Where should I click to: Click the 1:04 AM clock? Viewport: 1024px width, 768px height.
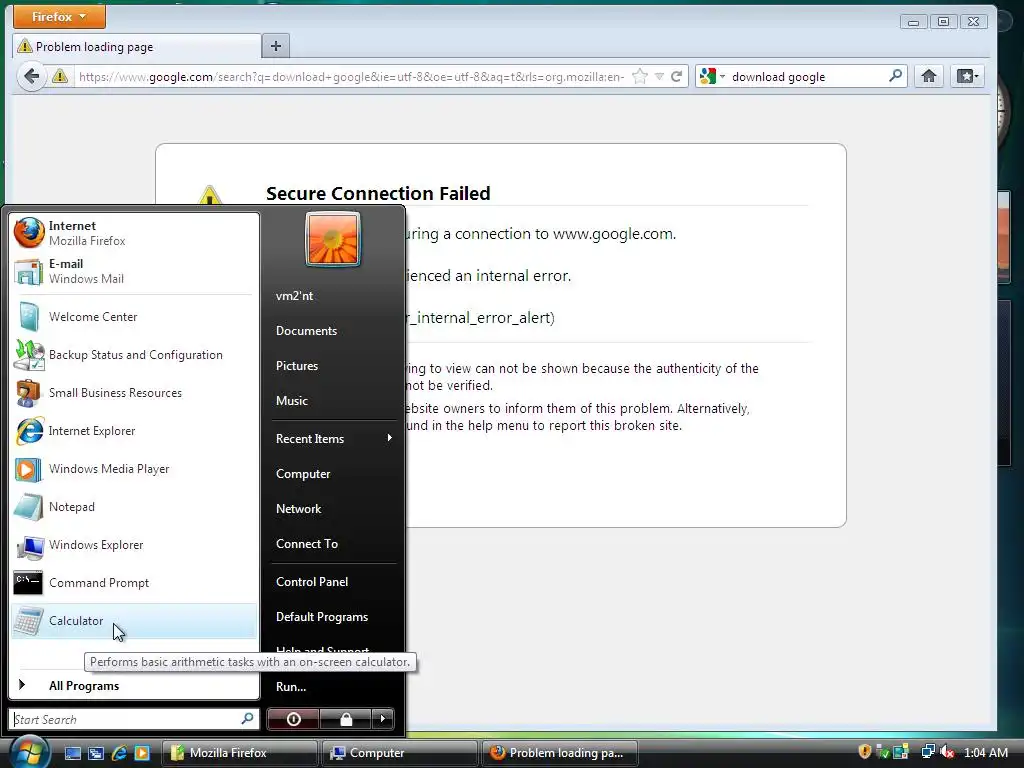pyautogui.click(x=985, y=752)
